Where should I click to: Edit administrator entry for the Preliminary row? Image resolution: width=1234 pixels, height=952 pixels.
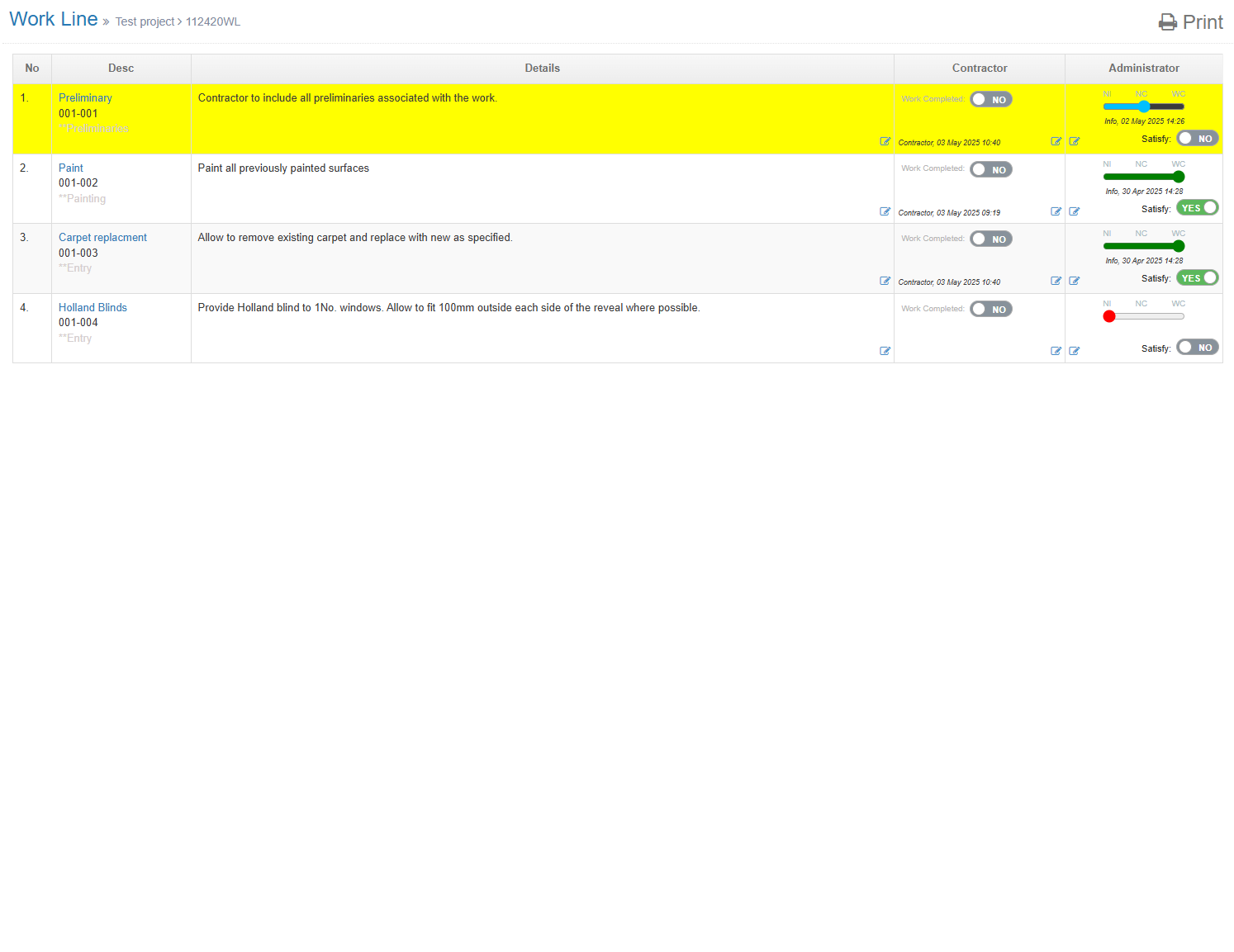click(1074, 142)
